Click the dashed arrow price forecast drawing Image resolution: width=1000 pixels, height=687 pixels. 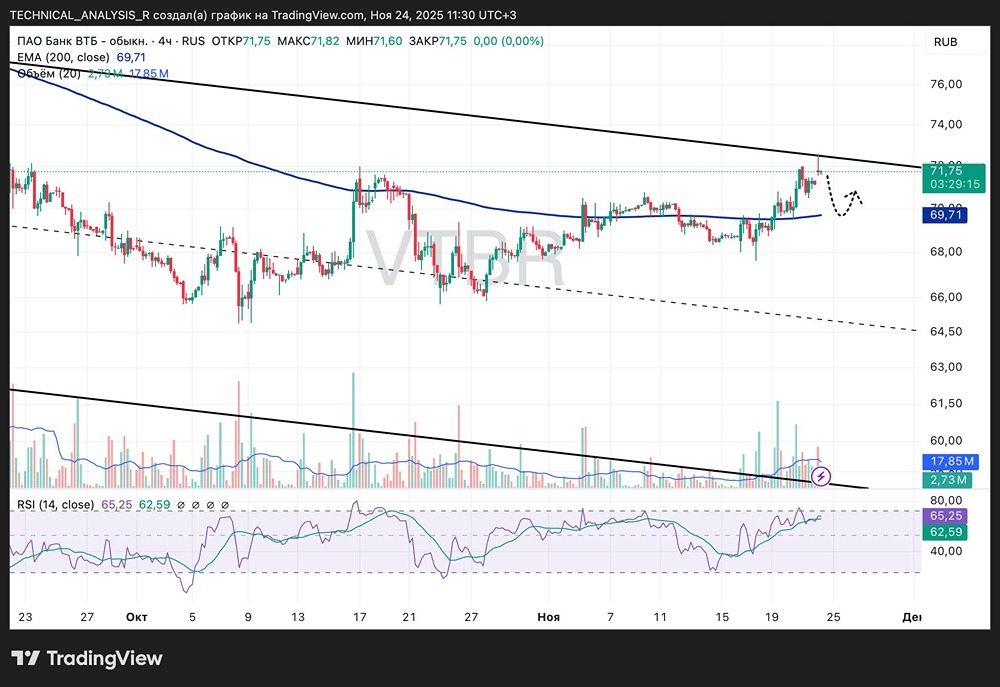pyautogui.click(x=844, y=194)
